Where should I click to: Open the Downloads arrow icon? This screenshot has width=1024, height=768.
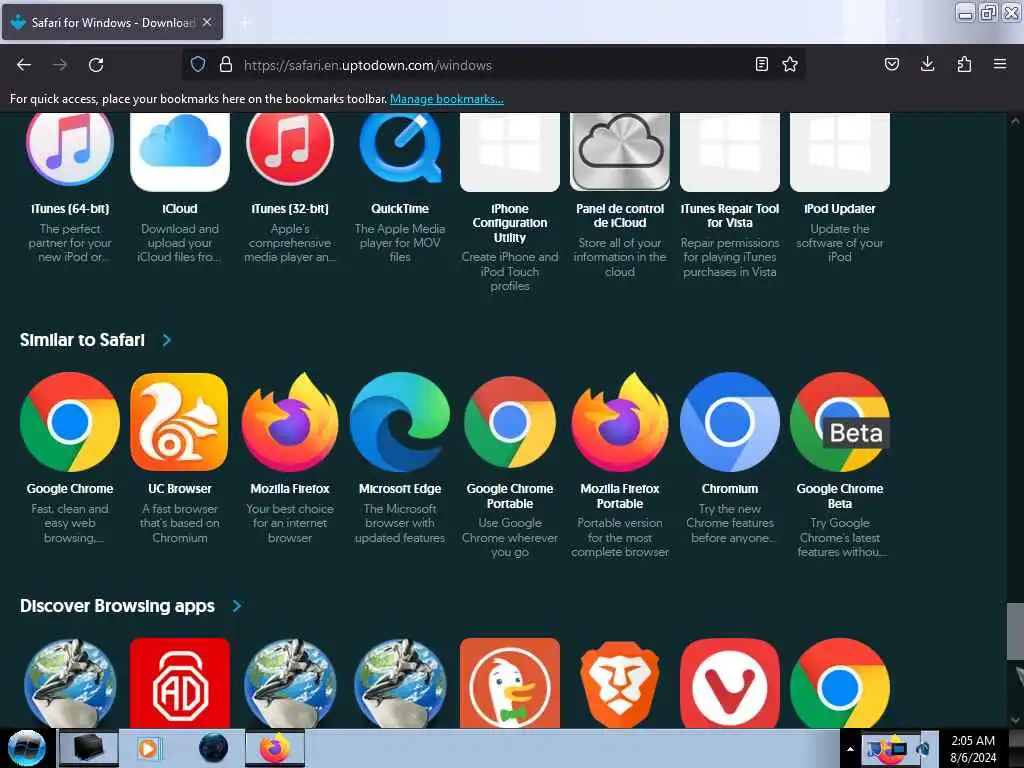click(x=927, y=64)
